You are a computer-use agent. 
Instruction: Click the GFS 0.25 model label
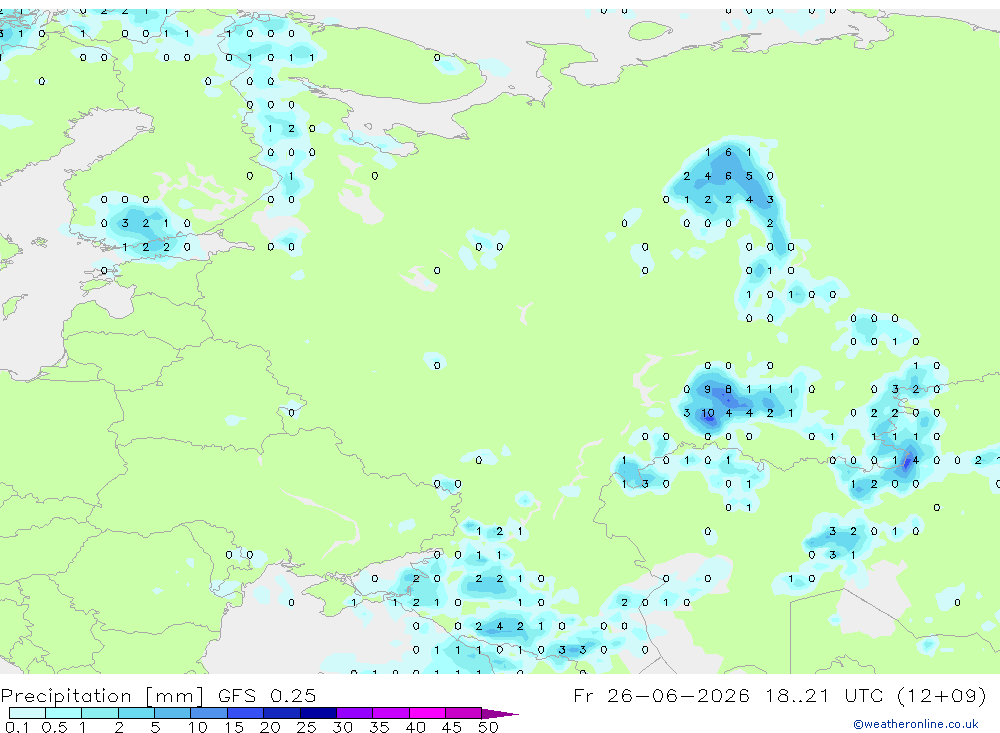pyautogui.click(x=267, y=695)
